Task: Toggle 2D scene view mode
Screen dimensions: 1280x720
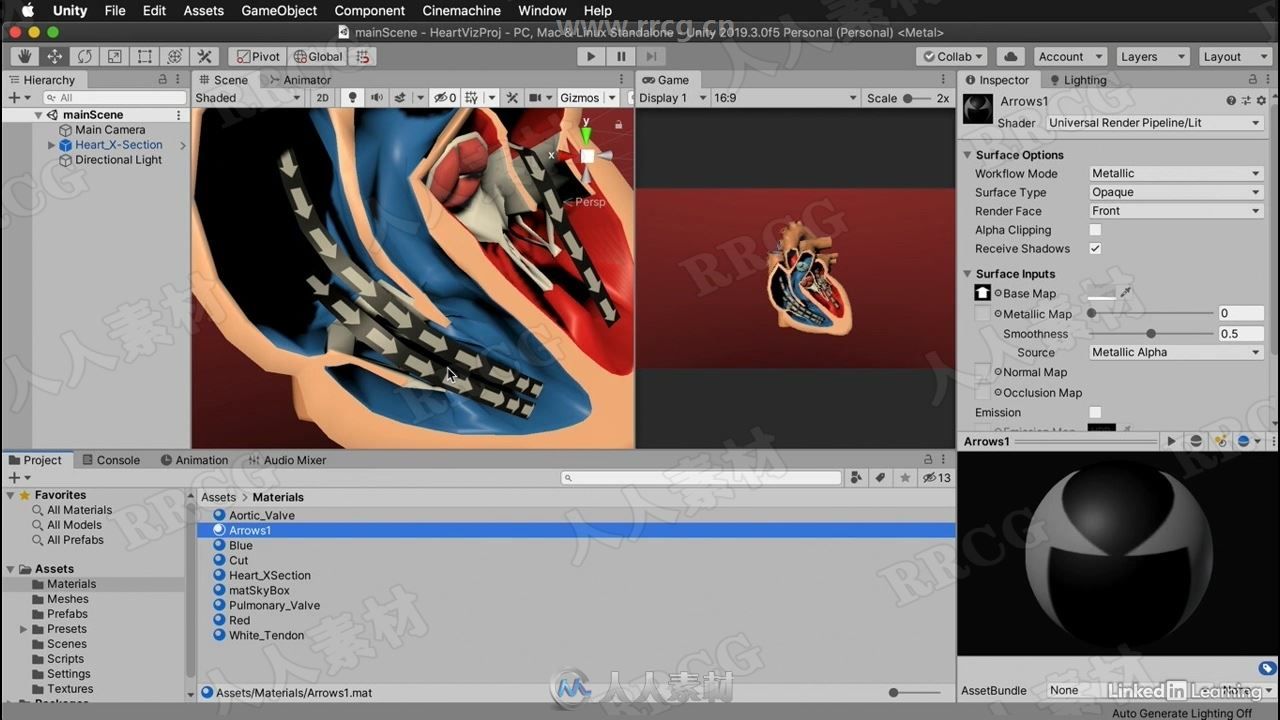Action: click(322, 98)
